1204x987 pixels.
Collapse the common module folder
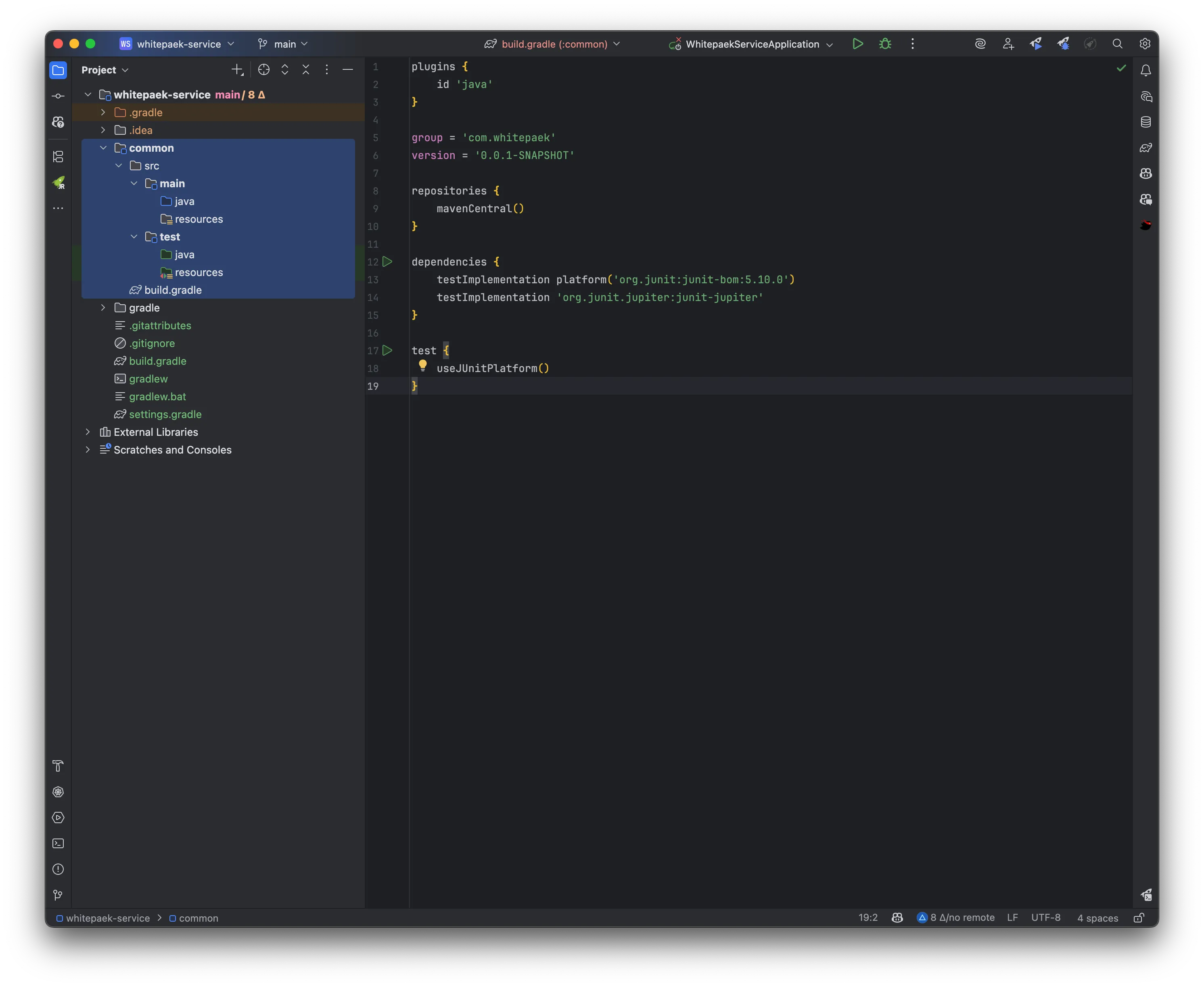click(x=103, y=148)
